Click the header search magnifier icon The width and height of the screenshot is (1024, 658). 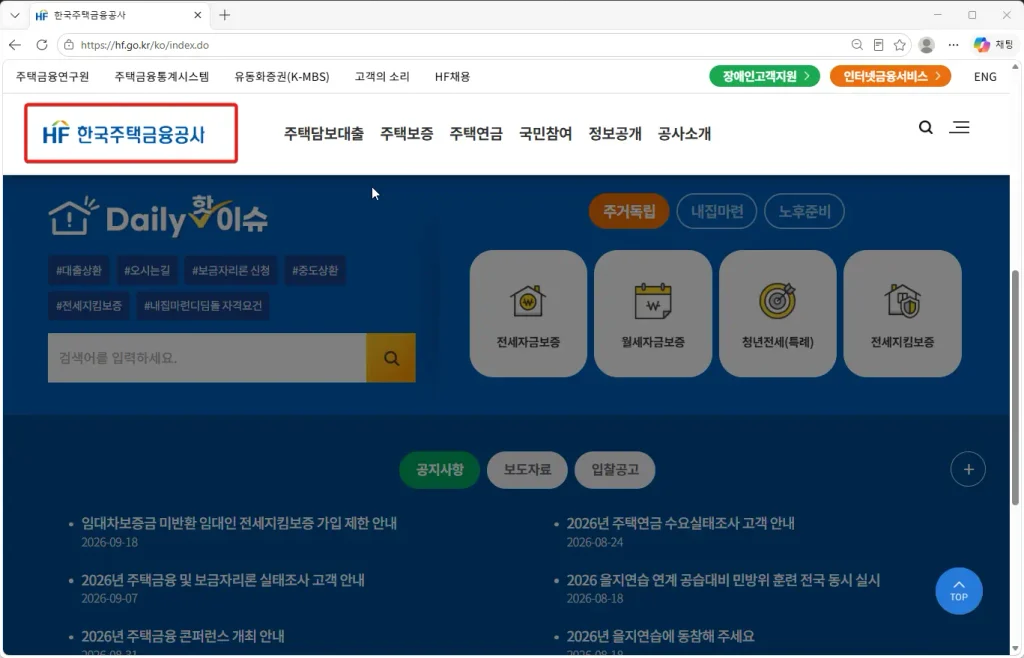point(925,127)
